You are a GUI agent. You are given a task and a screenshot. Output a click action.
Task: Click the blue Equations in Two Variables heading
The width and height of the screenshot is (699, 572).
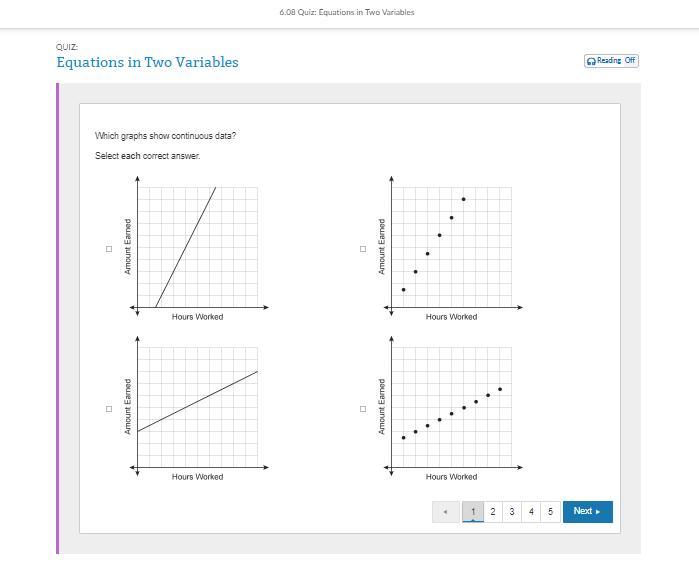(147, 62)
